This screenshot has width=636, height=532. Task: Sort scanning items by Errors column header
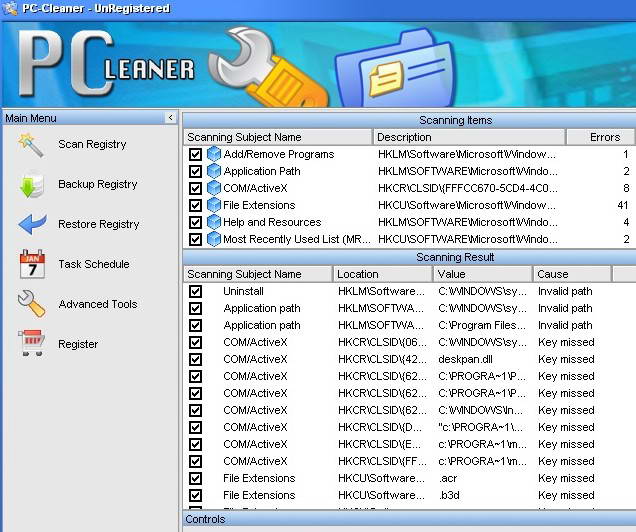tap(600, 137)
